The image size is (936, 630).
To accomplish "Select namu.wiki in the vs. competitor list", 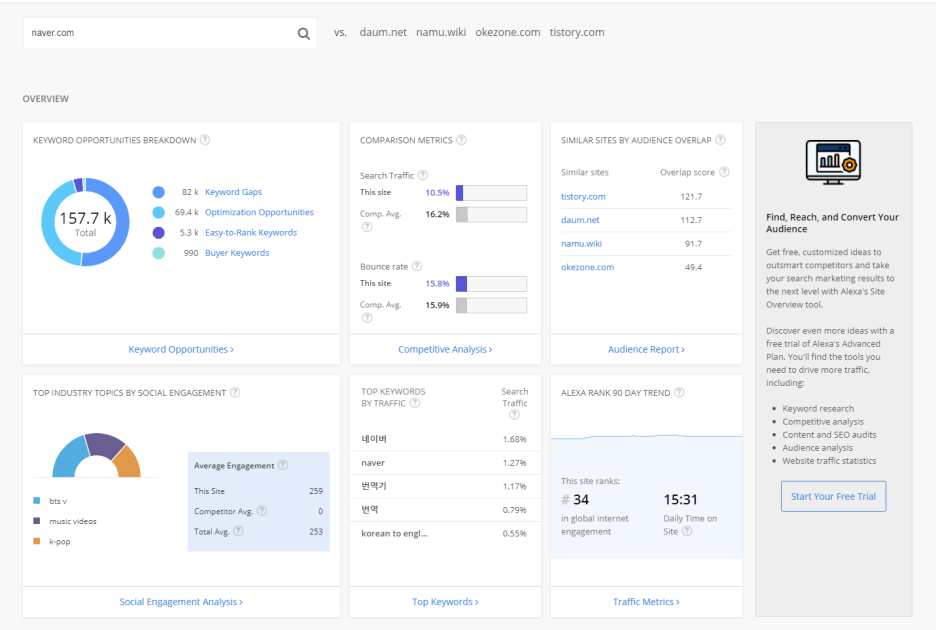I will 441,32.
